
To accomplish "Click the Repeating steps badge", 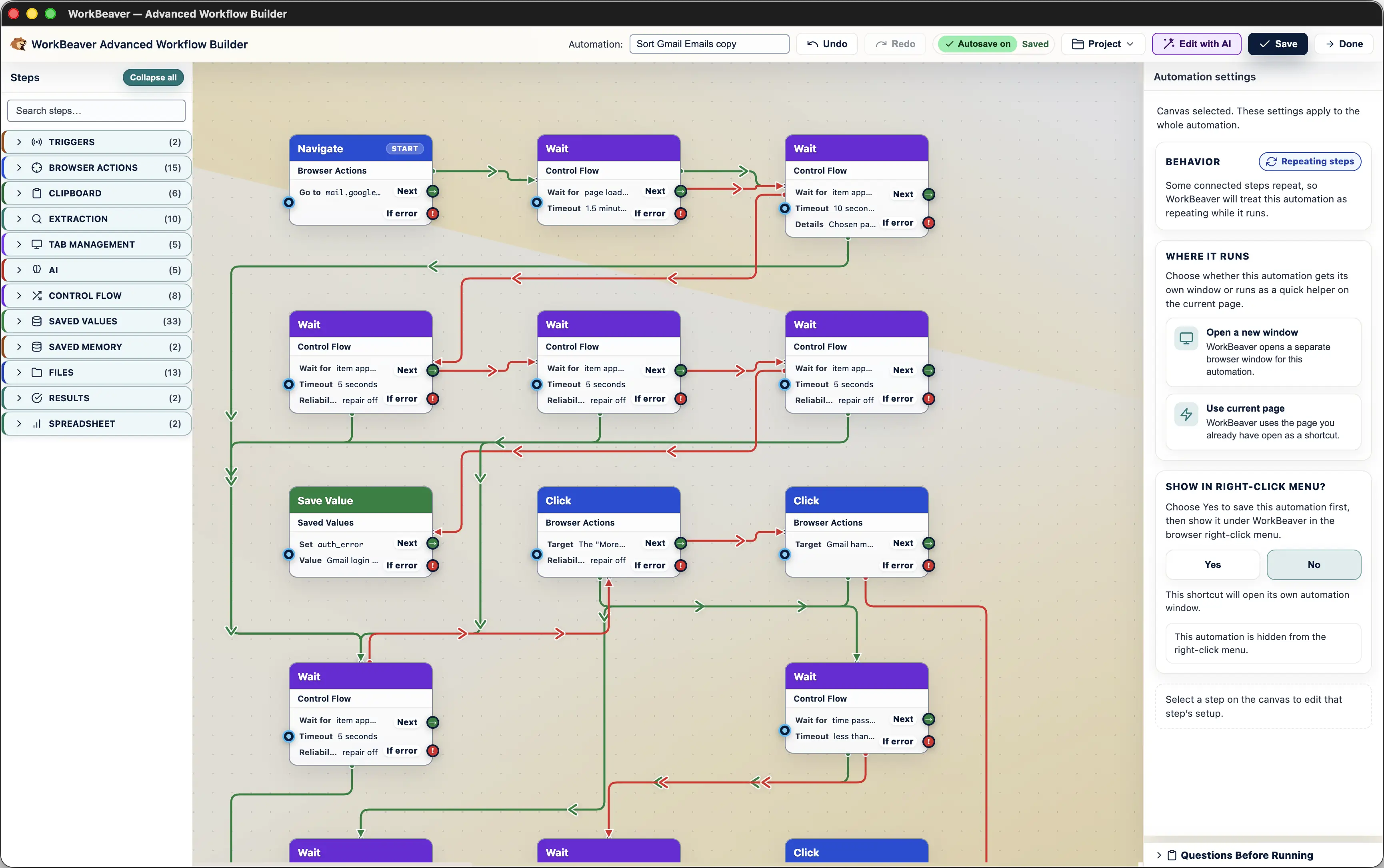I will [x=1310, y=162].
